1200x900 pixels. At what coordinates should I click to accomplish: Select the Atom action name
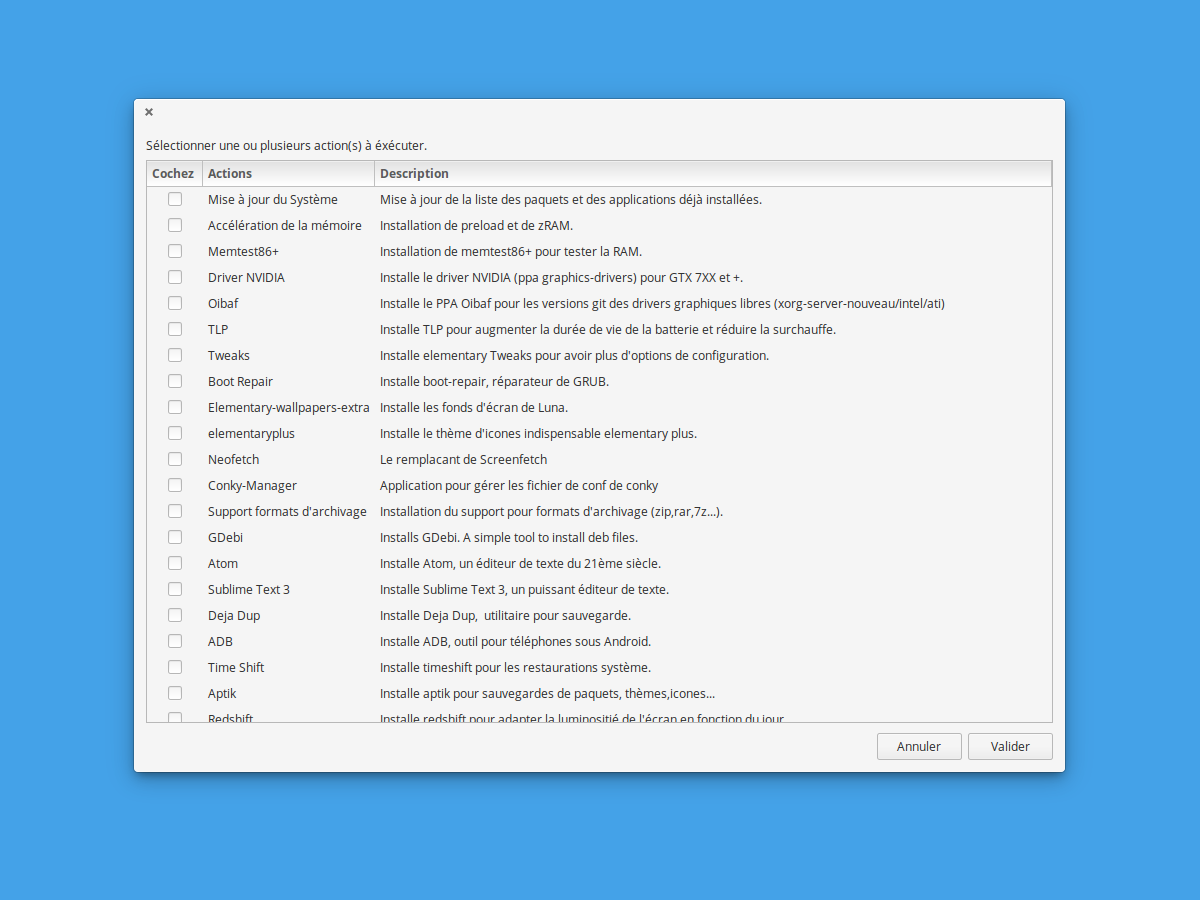(223, 563)
